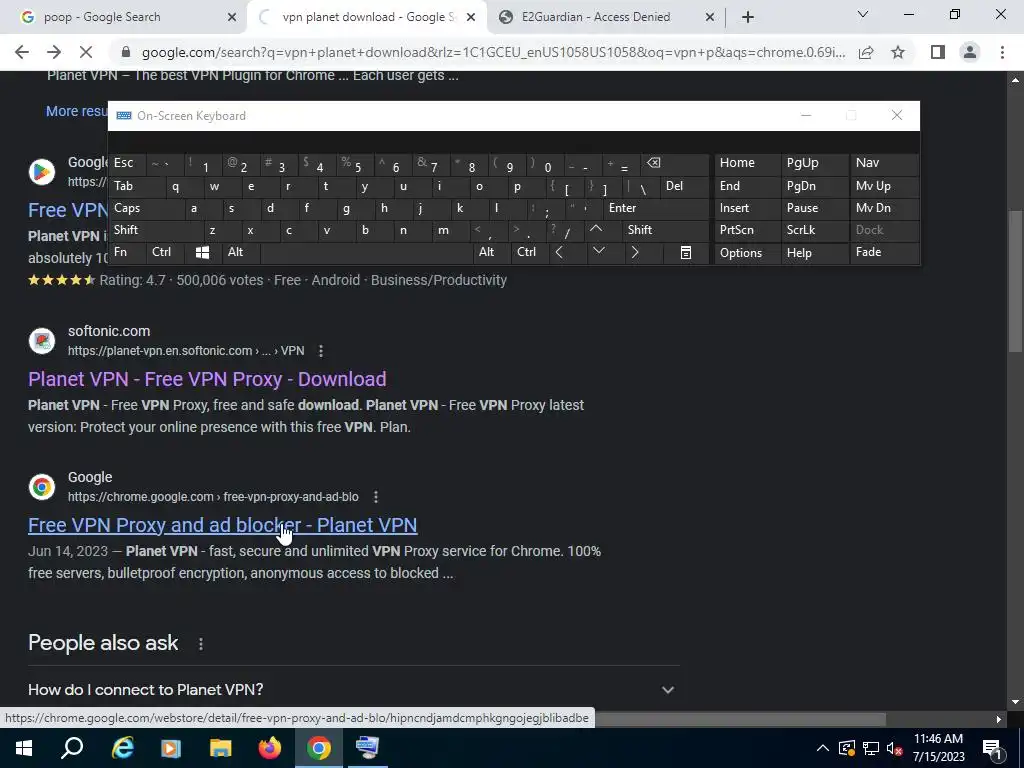Click the up arrow key on On-Screen Keyboard
Viewport: 1024px width, 768px height.
coord(596,230)
